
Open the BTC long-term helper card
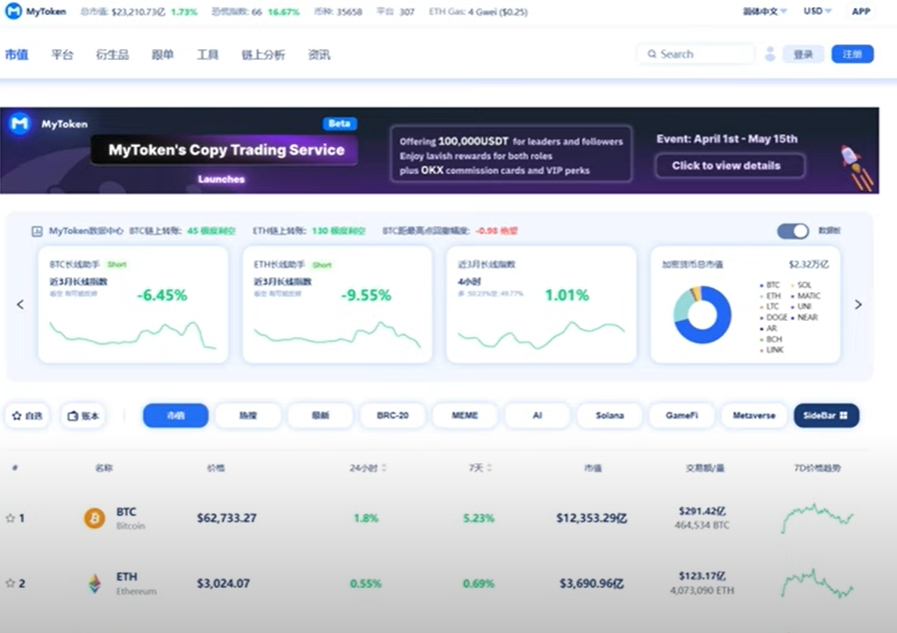[133, 304]
